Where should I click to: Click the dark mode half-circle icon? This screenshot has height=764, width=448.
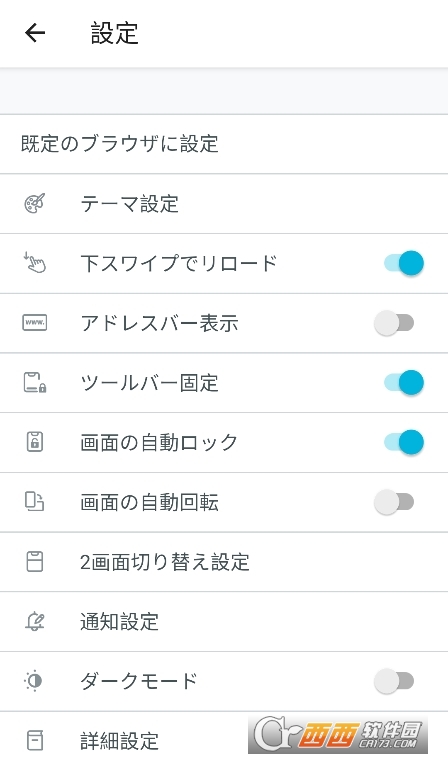point(34,681)
